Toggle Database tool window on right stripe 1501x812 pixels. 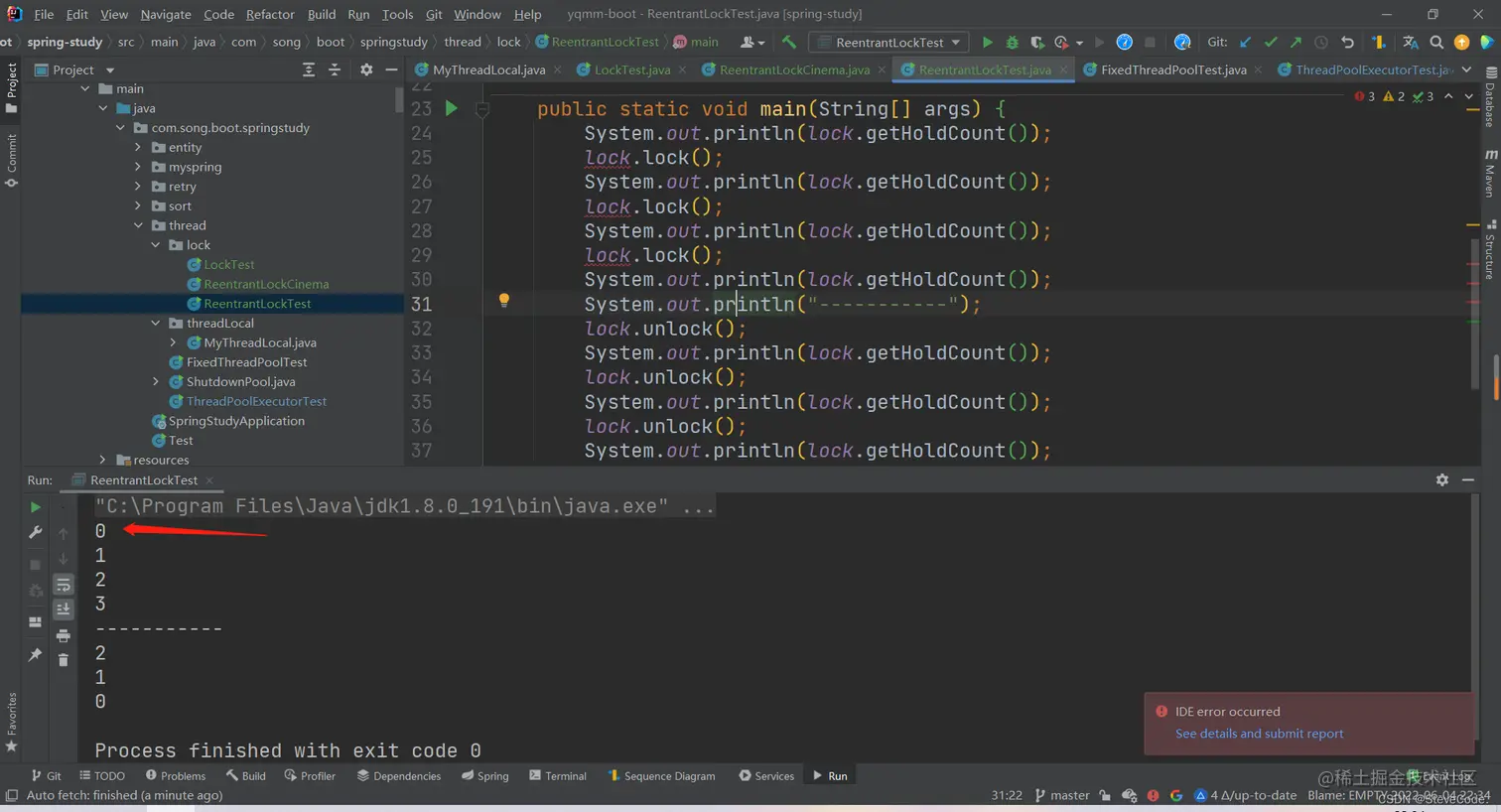(1490, 96)
